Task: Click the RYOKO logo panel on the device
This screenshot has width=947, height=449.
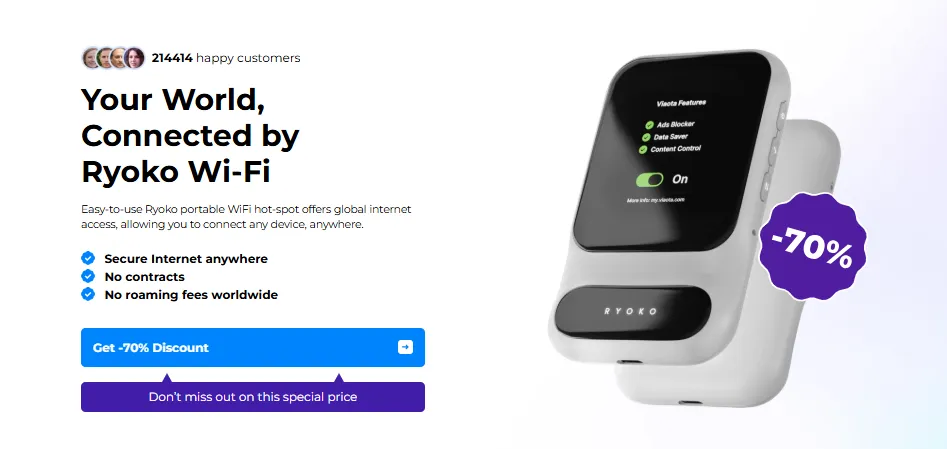Action: [632, 312]
